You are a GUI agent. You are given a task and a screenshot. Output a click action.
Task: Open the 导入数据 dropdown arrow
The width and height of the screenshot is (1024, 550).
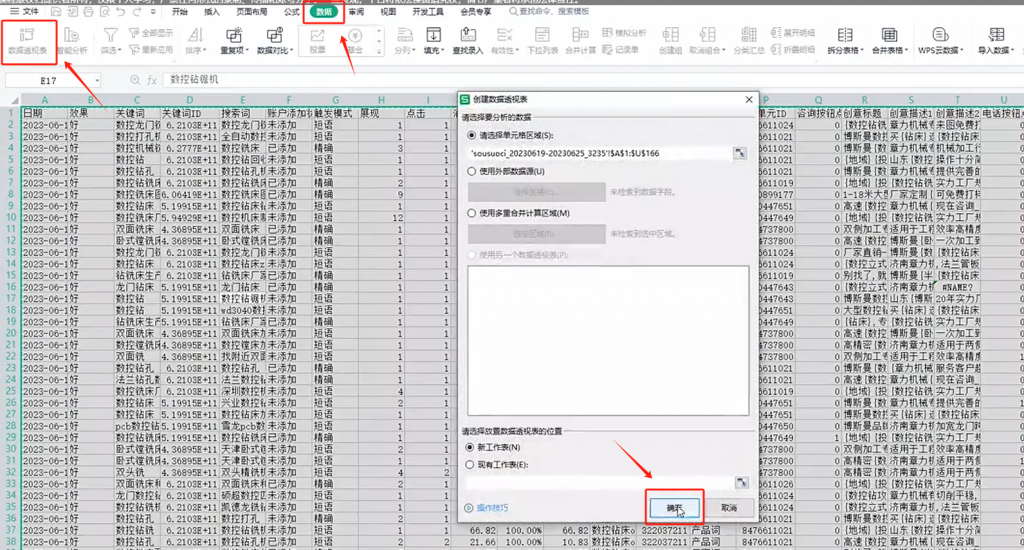point(1012,50)
